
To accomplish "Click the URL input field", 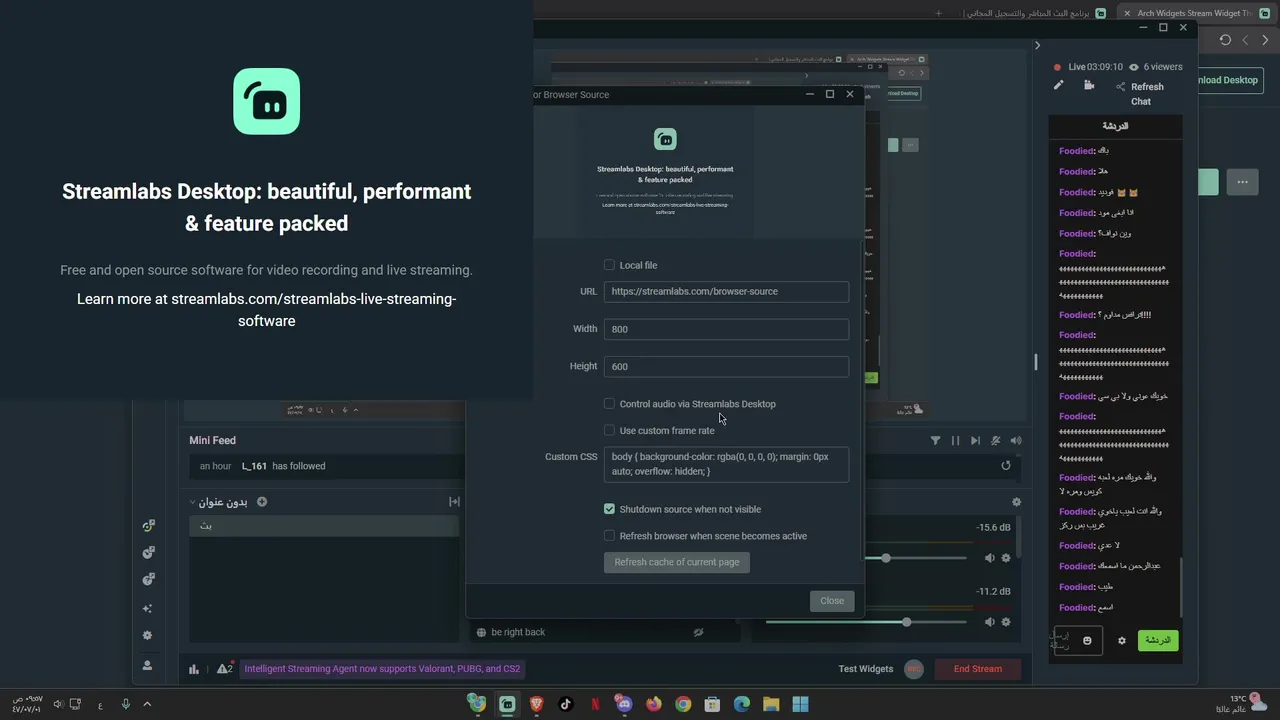I will 726,291.
